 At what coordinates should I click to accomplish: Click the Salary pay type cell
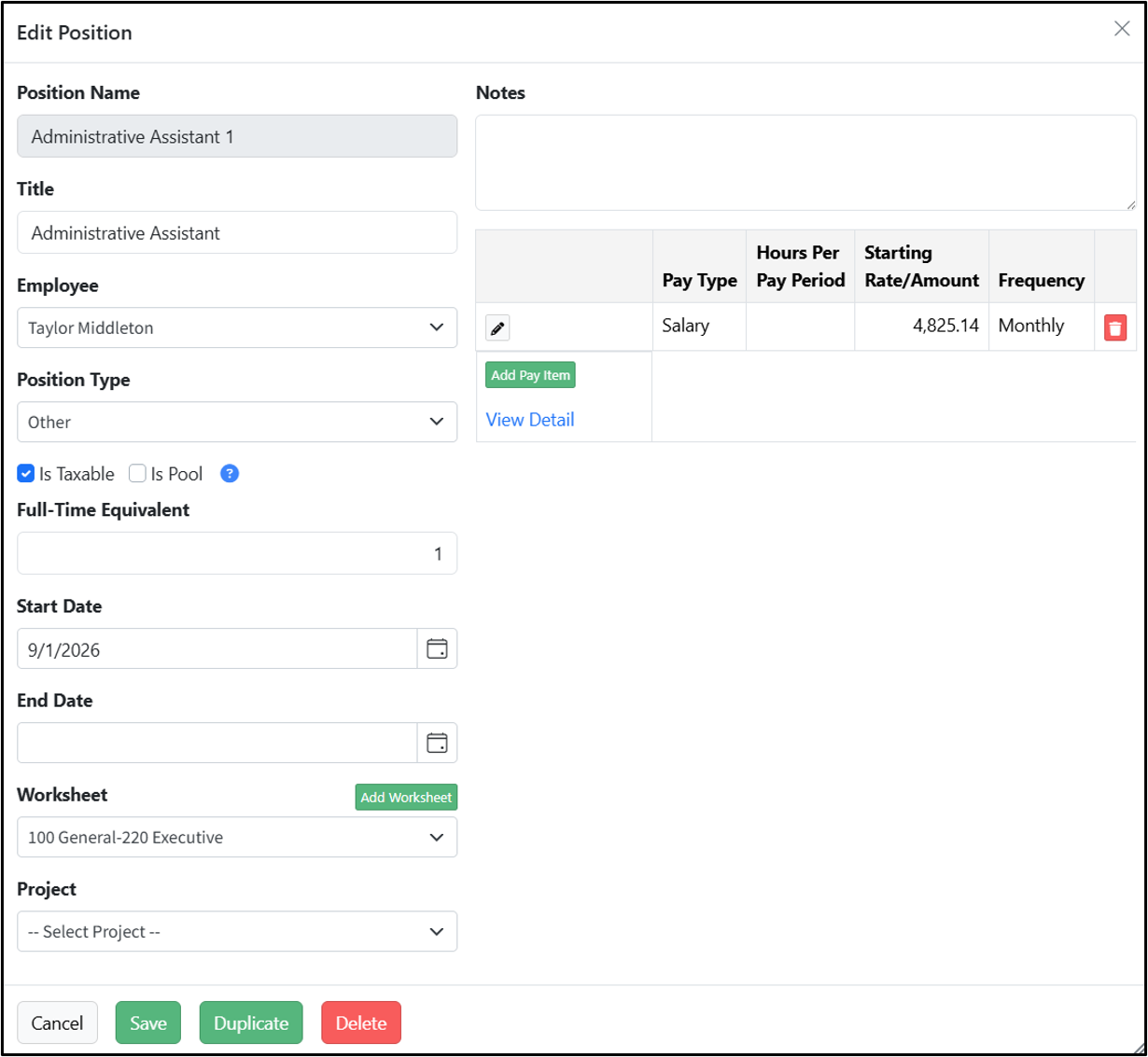pos(699,327)
